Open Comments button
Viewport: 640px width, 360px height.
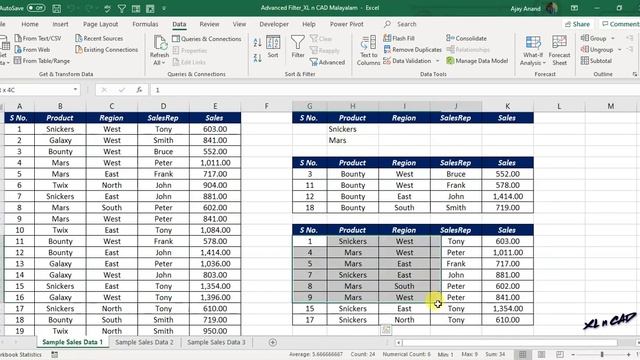619,24
